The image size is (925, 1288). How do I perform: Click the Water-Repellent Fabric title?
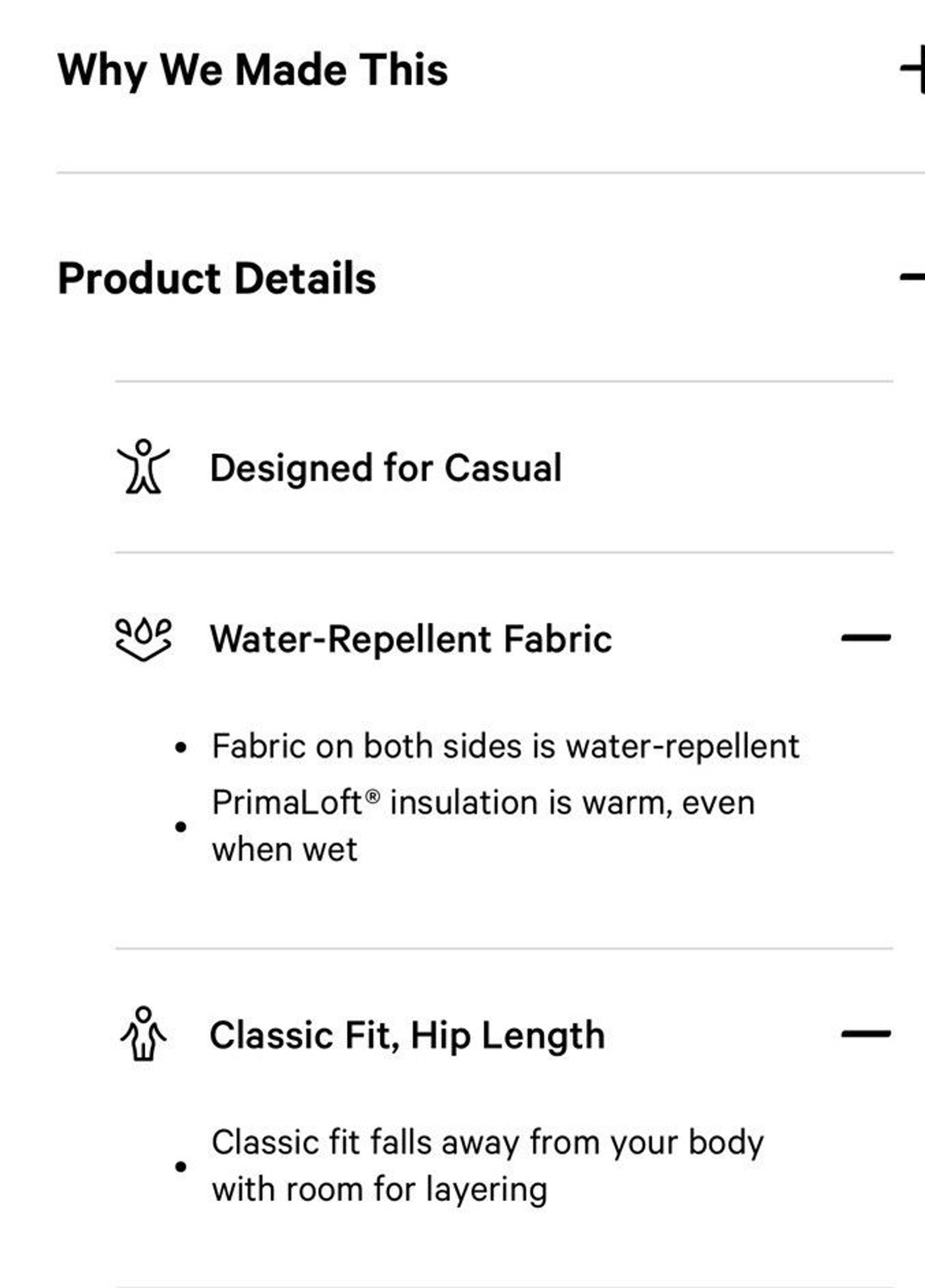coord(411,639)
